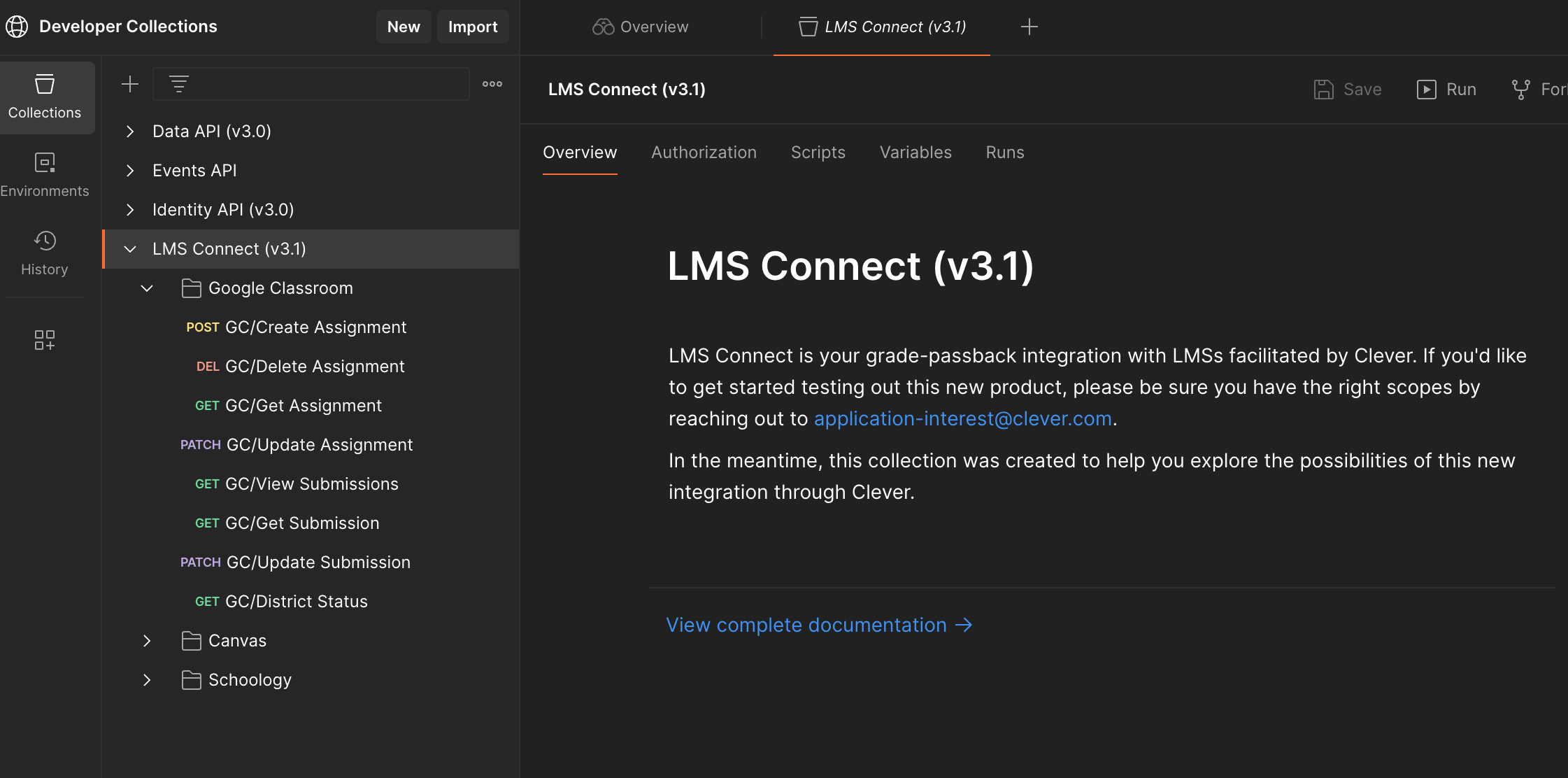Expand the Schoology folder
Screen dimensions: 1568x778
(x=147, y=680)
